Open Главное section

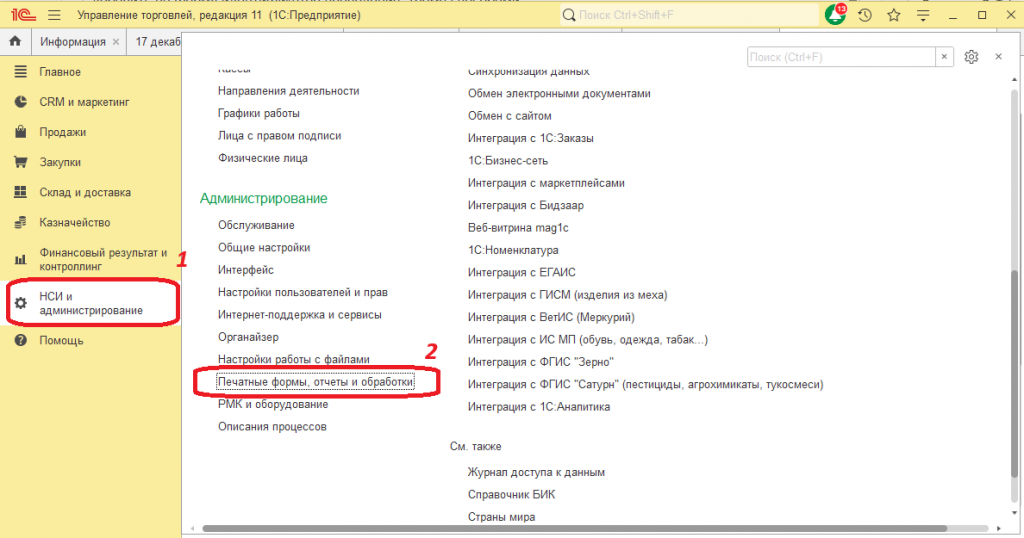(60, 72)
